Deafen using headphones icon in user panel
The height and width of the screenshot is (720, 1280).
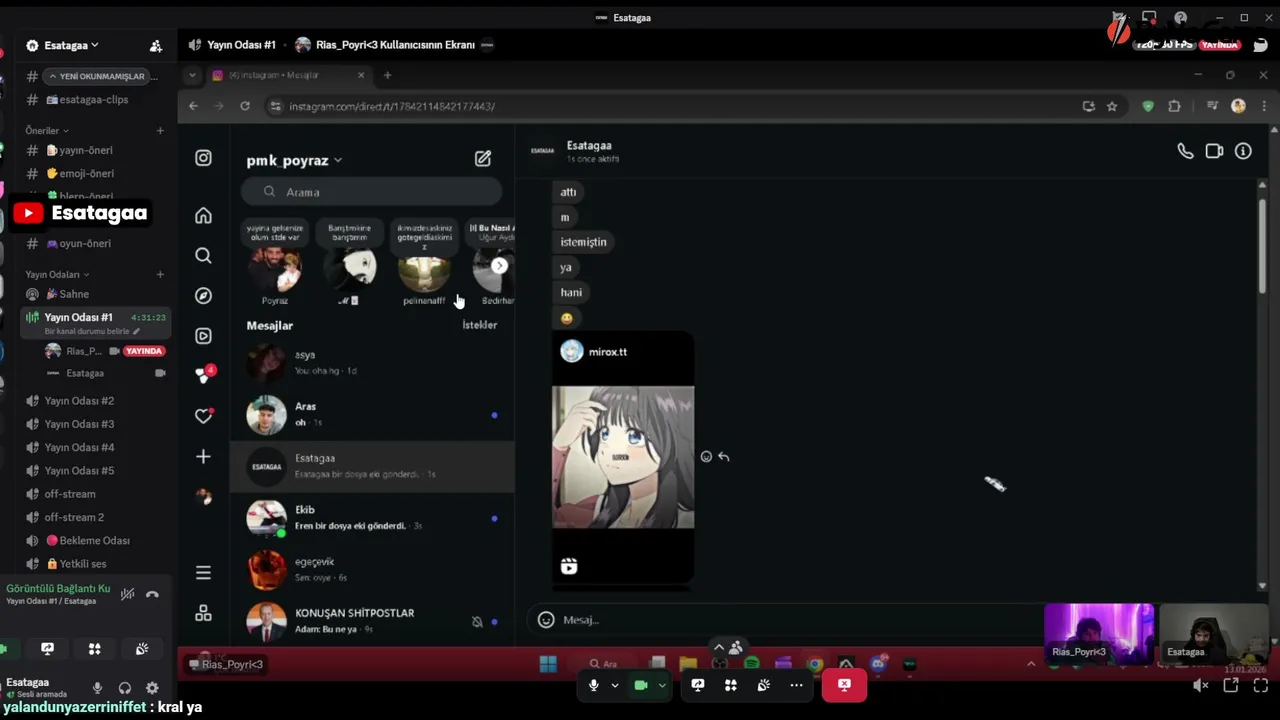[125, 688]
